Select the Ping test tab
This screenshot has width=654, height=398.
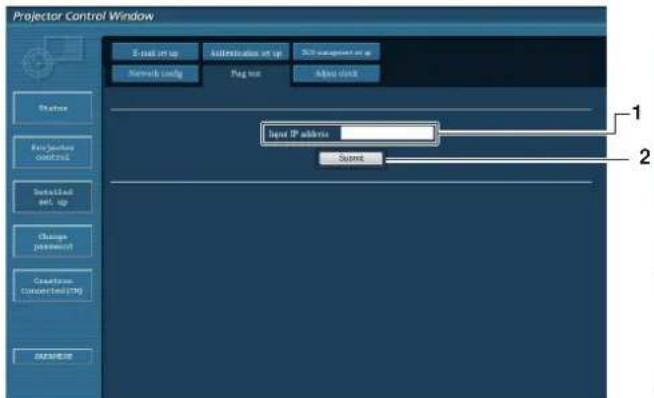246,74
